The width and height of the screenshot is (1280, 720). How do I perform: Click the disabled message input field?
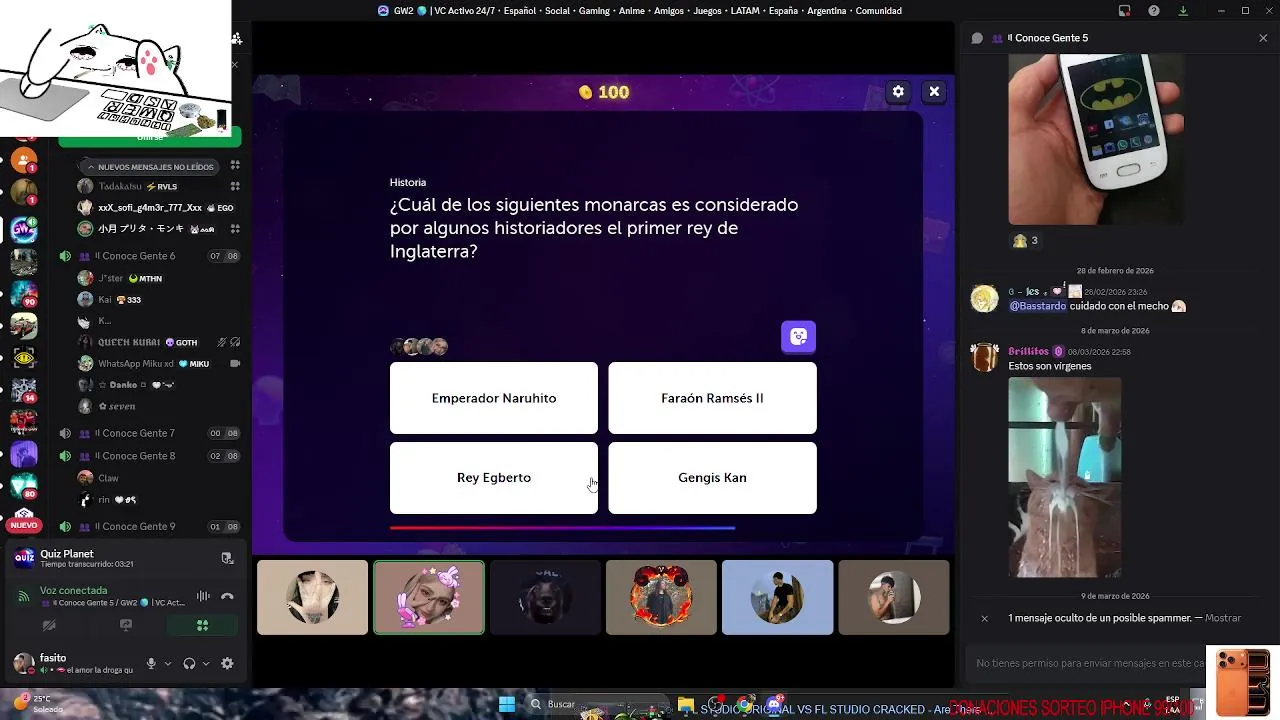(x=1087, y=663)
